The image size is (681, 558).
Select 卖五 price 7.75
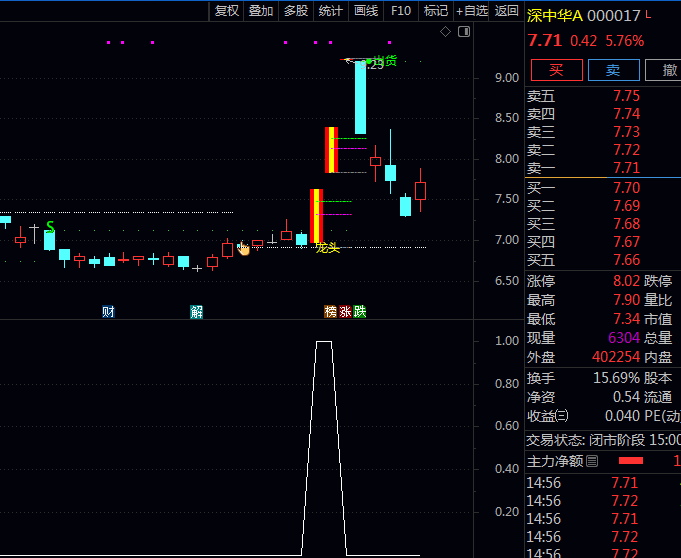(626, 96)
